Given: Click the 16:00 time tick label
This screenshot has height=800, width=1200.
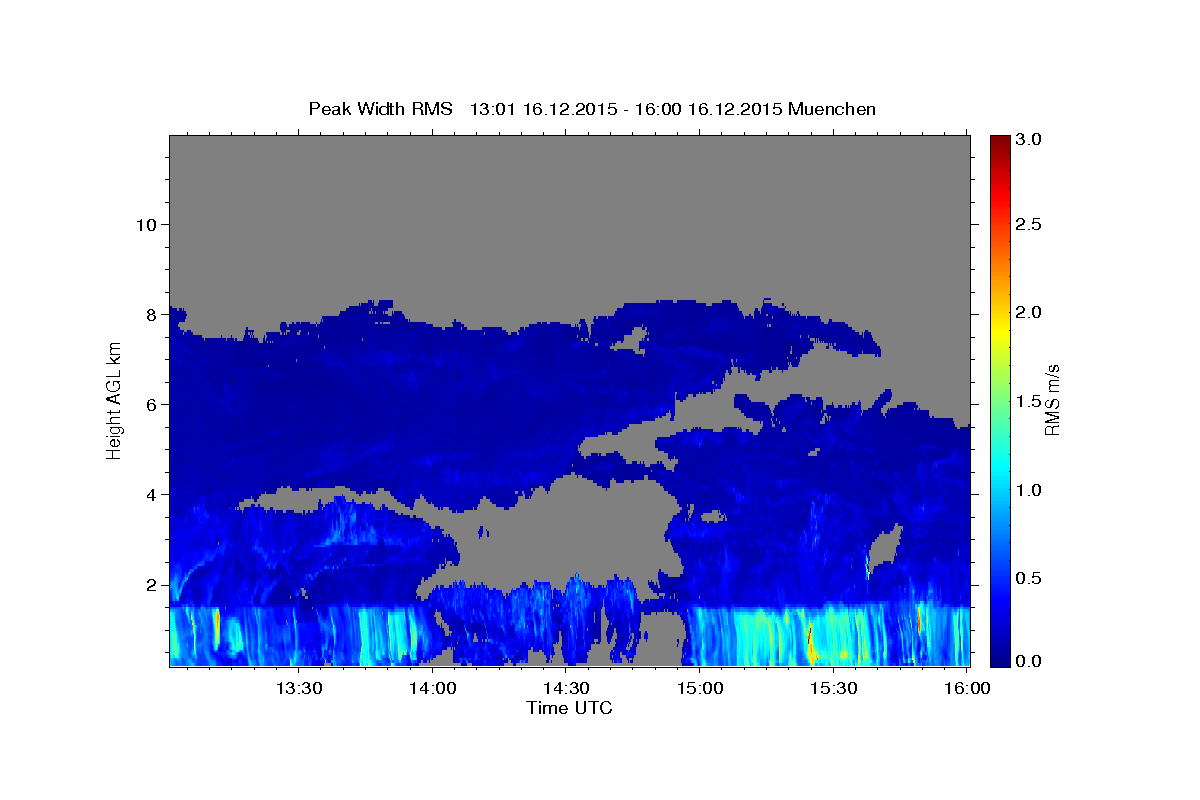Looking at the screenshot, I should click(x=967, y=689).
